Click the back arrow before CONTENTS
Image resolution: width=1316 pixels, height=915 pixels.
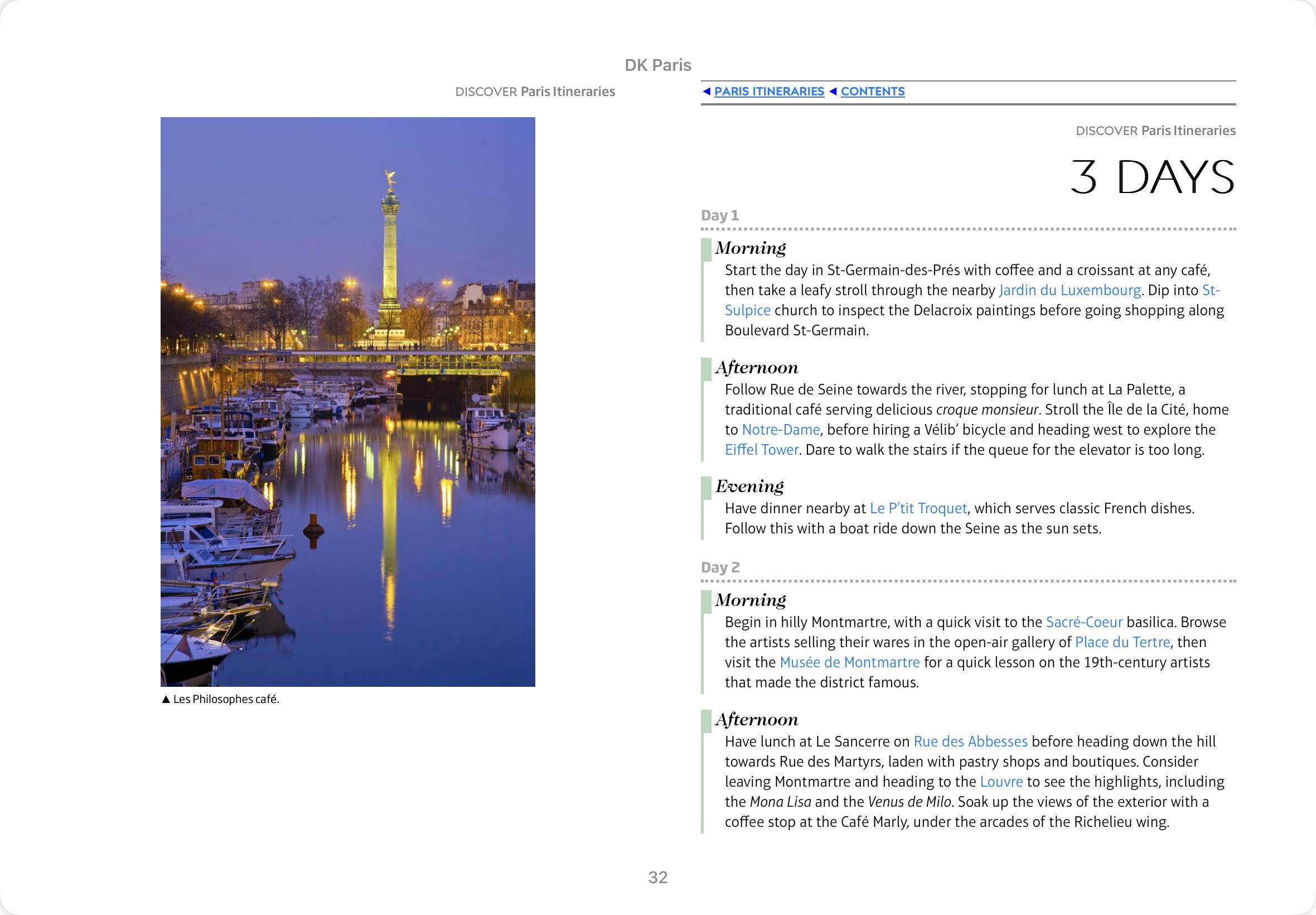pyautogui.click(x=833, y=92)
